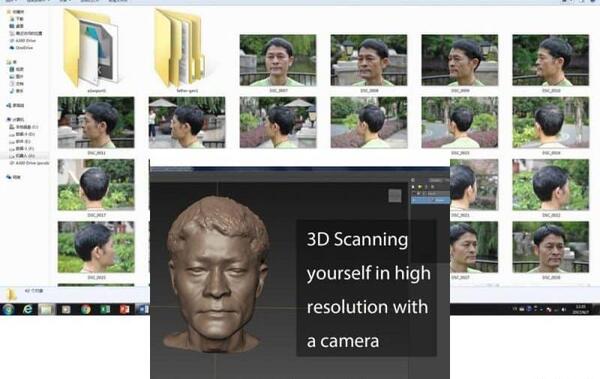This screenshot has height=379, width=600.
Task: Open the media player taskbar icon
Action: tap(66, 309)
